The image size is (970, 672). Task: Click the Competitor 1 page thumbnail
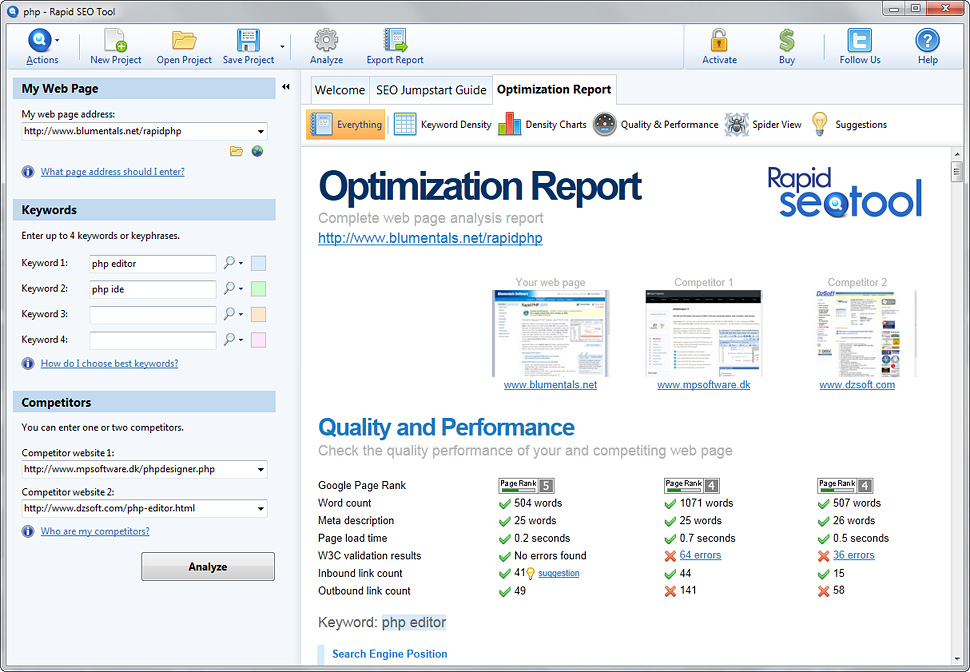pos(703,333)
